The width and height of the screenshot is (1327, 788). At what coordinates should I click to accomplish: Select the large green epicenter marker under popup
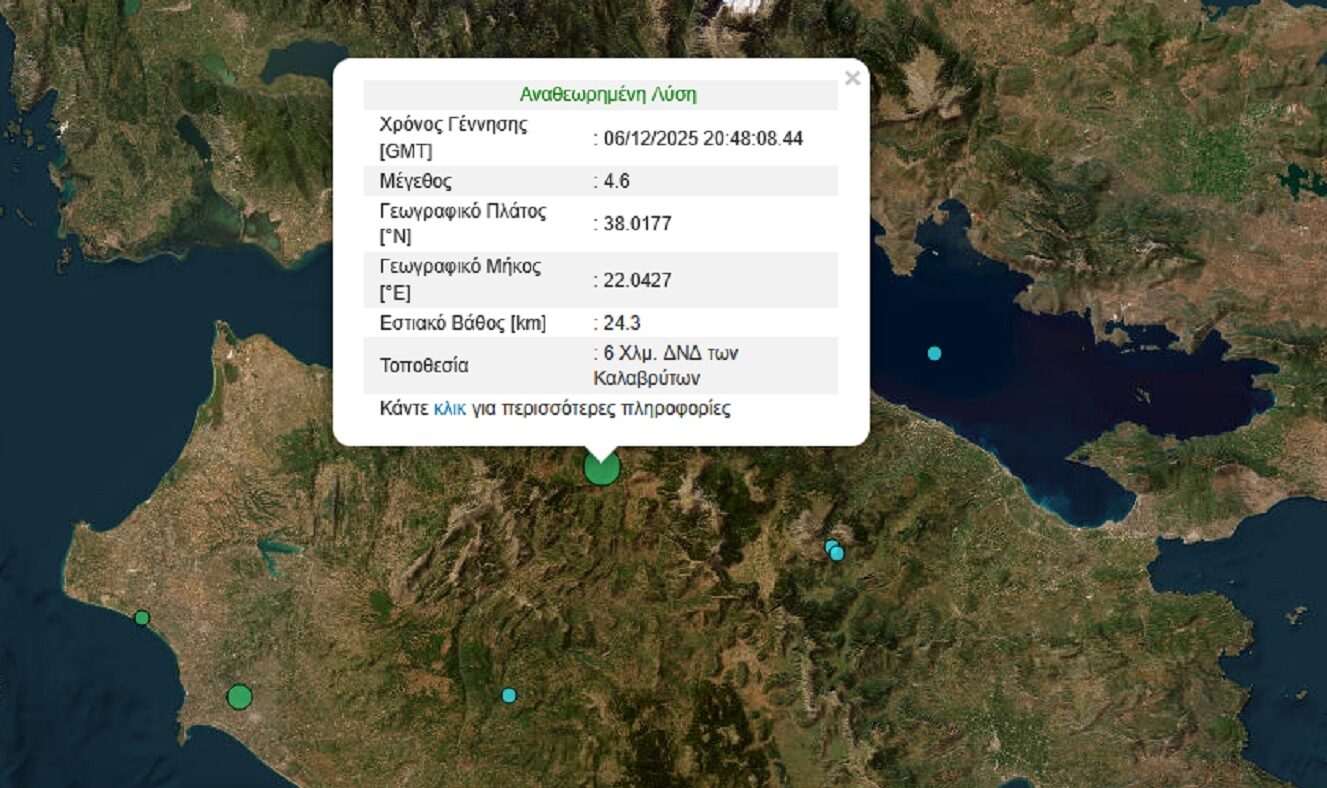[602, 468]
